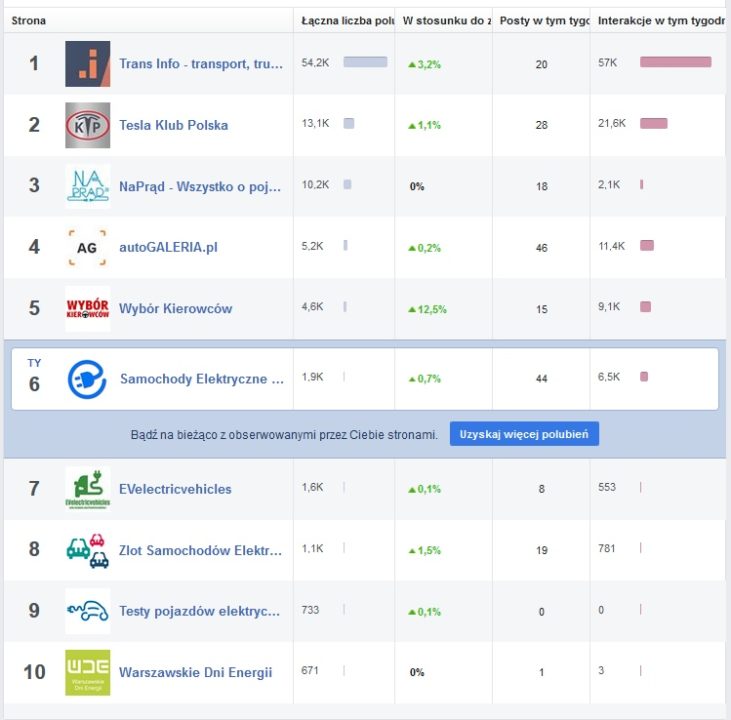This screenshot has width=731, height=720.
Task: Click the Interakcje w tym tygodniu header
Action: coord(661,21)
